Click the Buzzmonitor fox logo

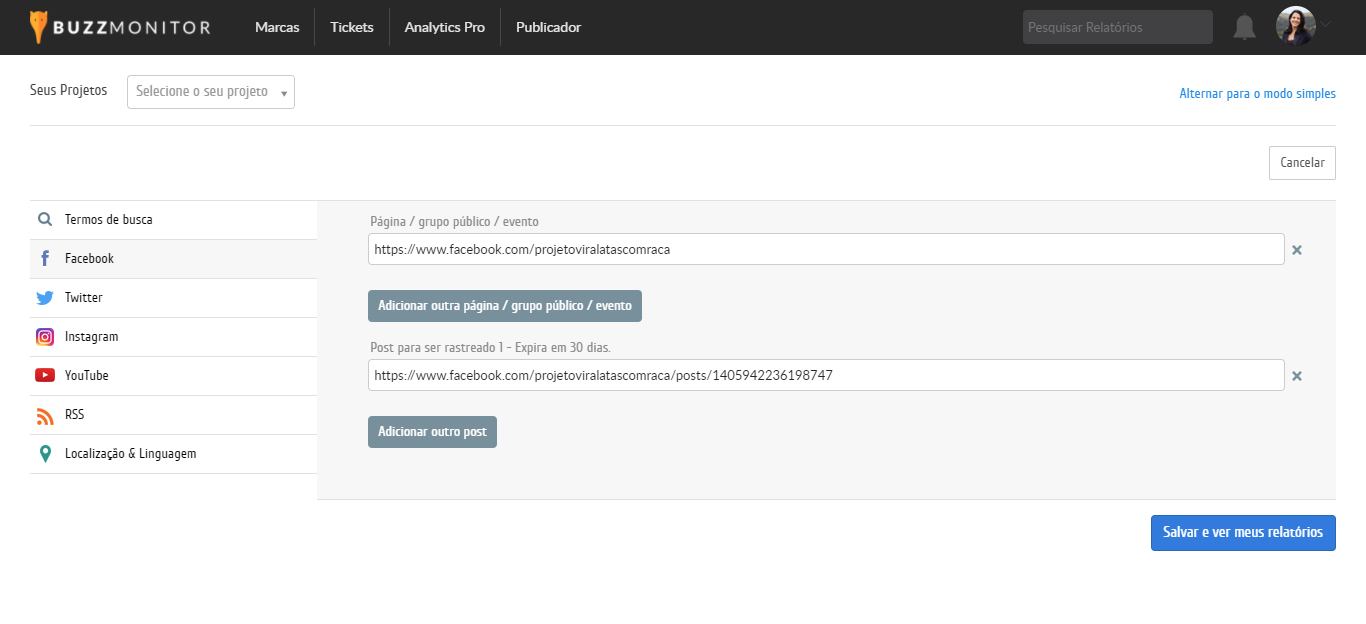[38, 27]
